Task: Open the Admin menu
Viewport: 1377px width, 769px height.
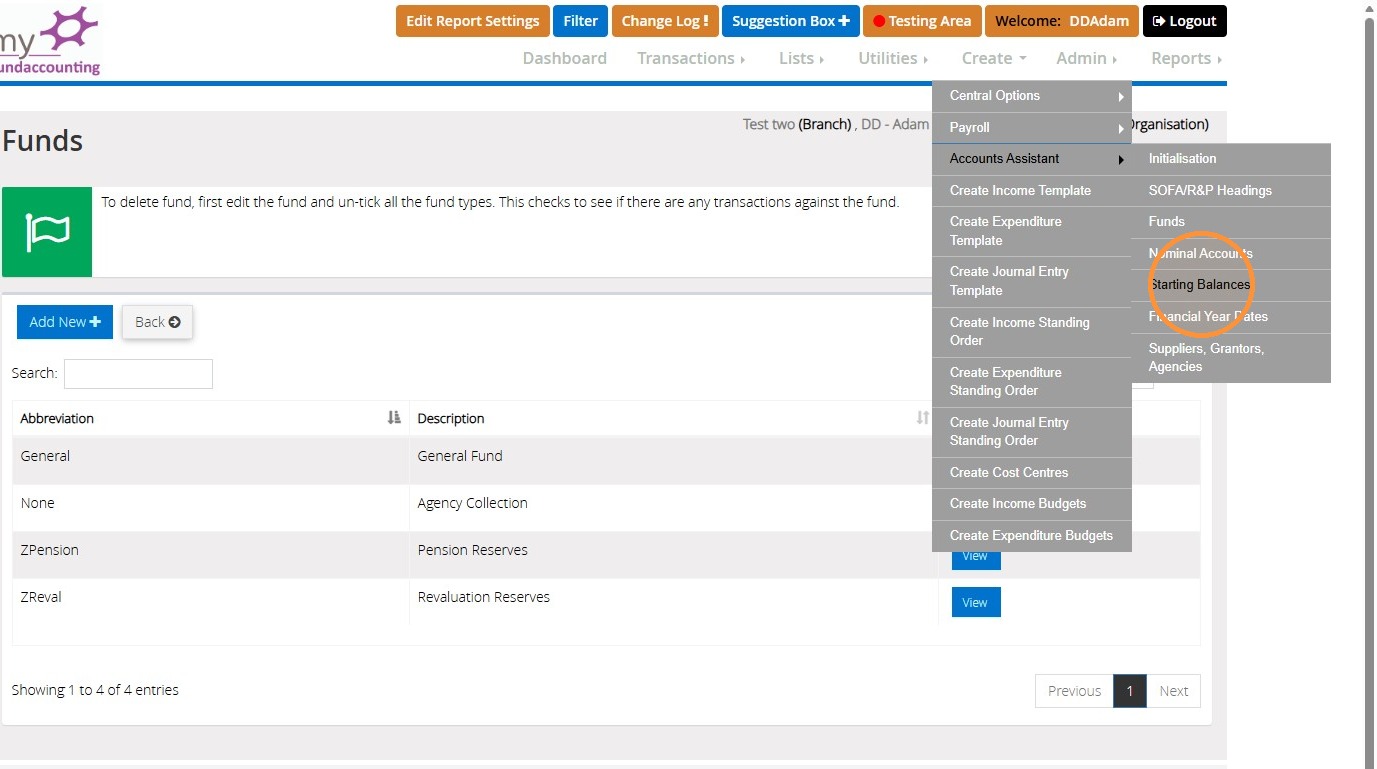Action: [1086, 58]
